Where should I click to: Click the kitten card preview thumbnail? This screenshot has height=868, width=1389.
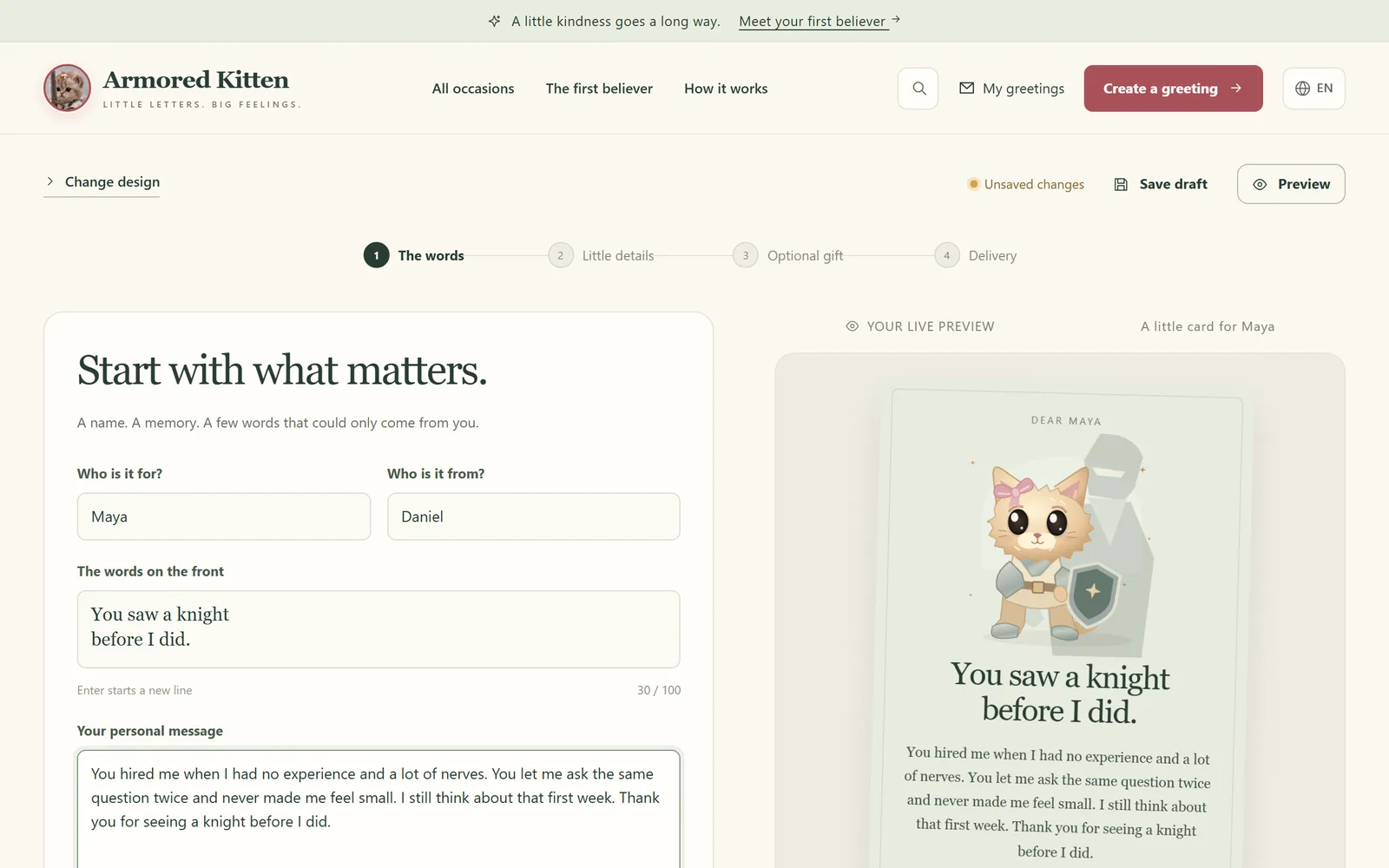[x=1061, y=629]
